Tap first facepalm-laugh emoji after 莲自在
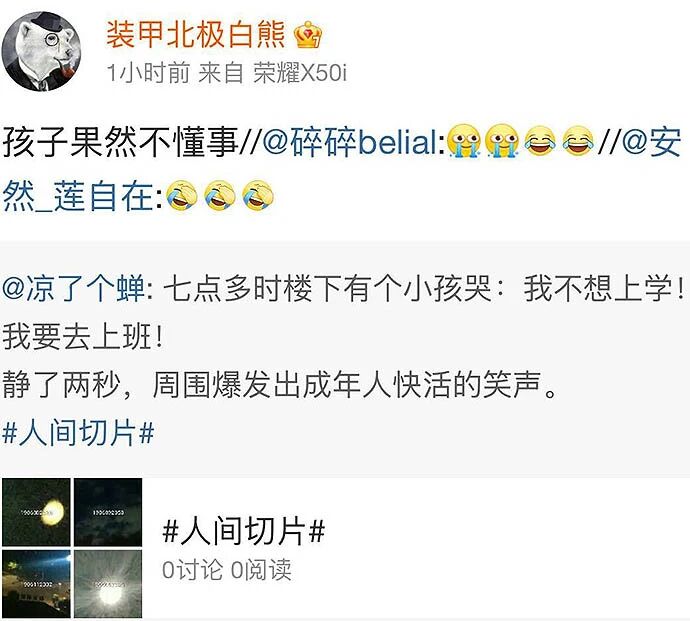Screen dimensions: 690x621 tap(182, 195)
